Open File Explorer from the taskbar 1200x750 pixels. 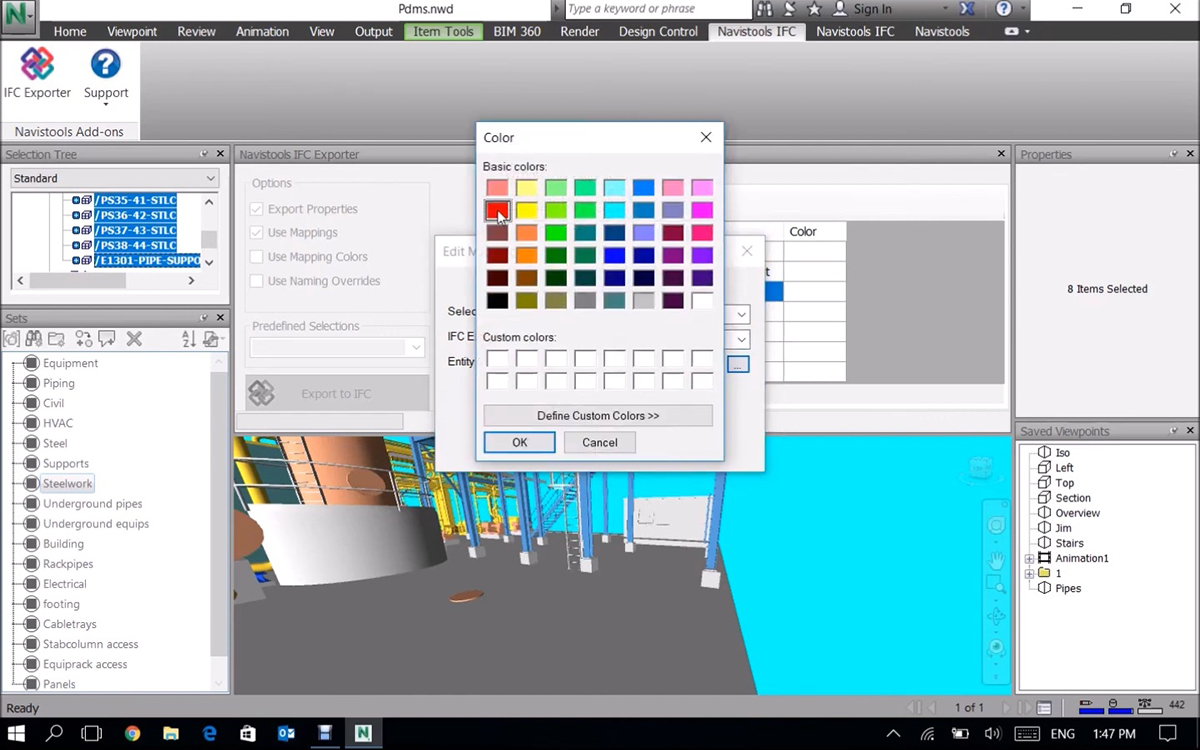[171, 734]
